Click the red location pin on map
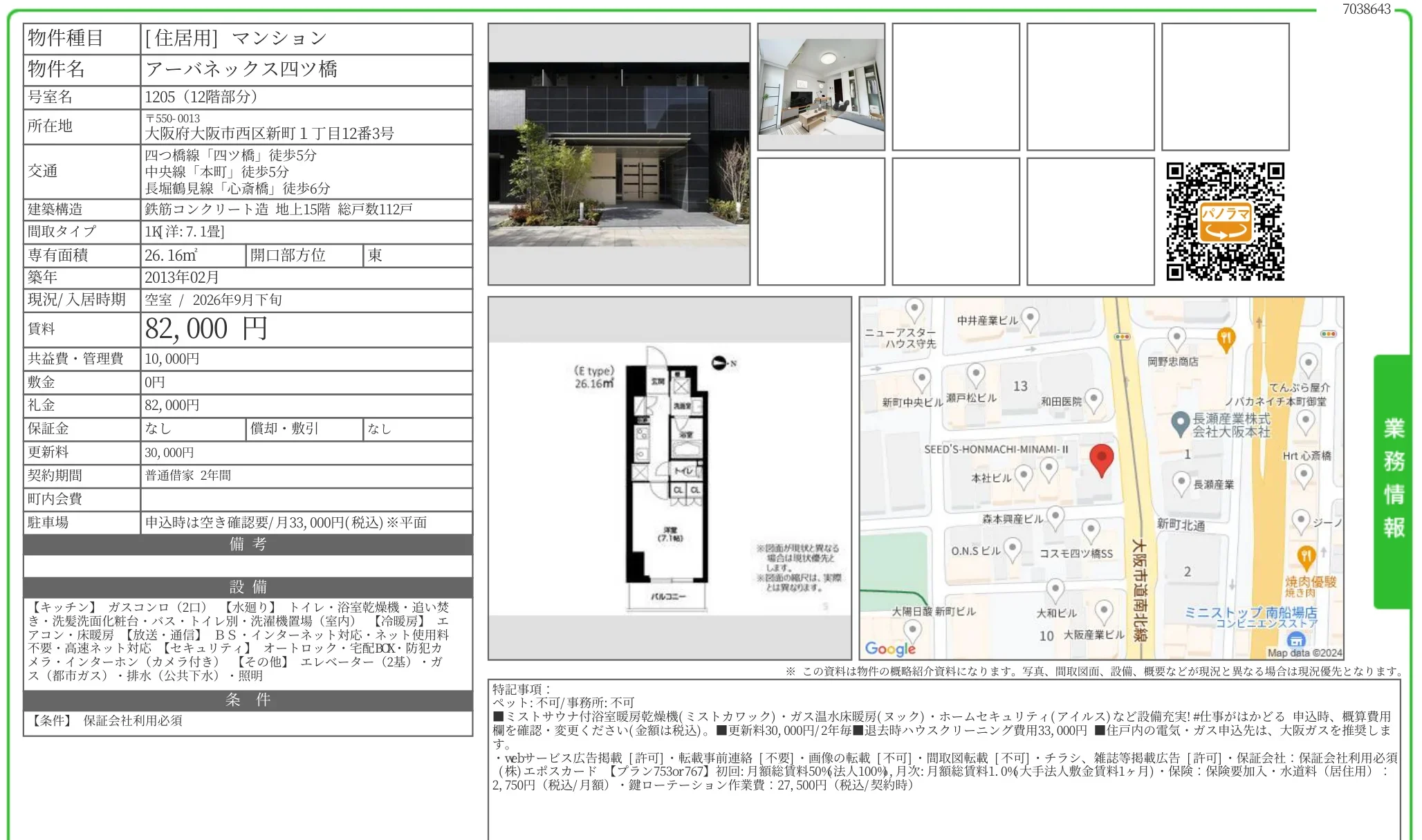The image size is (1422, 840). point(1101,460)
